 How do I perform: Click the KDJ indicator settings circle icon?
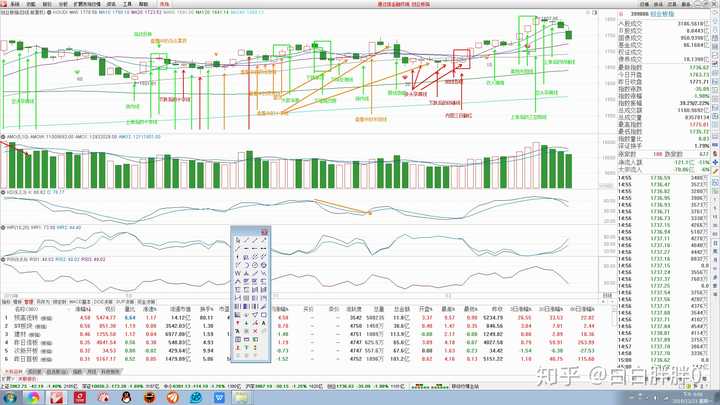[x=3, y=192]
